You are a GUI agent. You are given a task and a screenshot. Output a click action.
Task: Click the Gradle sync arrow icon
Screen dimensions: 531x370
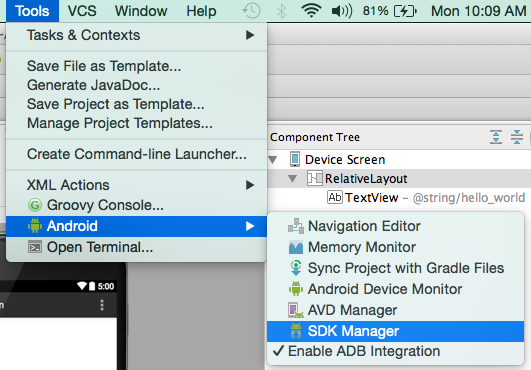coord(296,268)
